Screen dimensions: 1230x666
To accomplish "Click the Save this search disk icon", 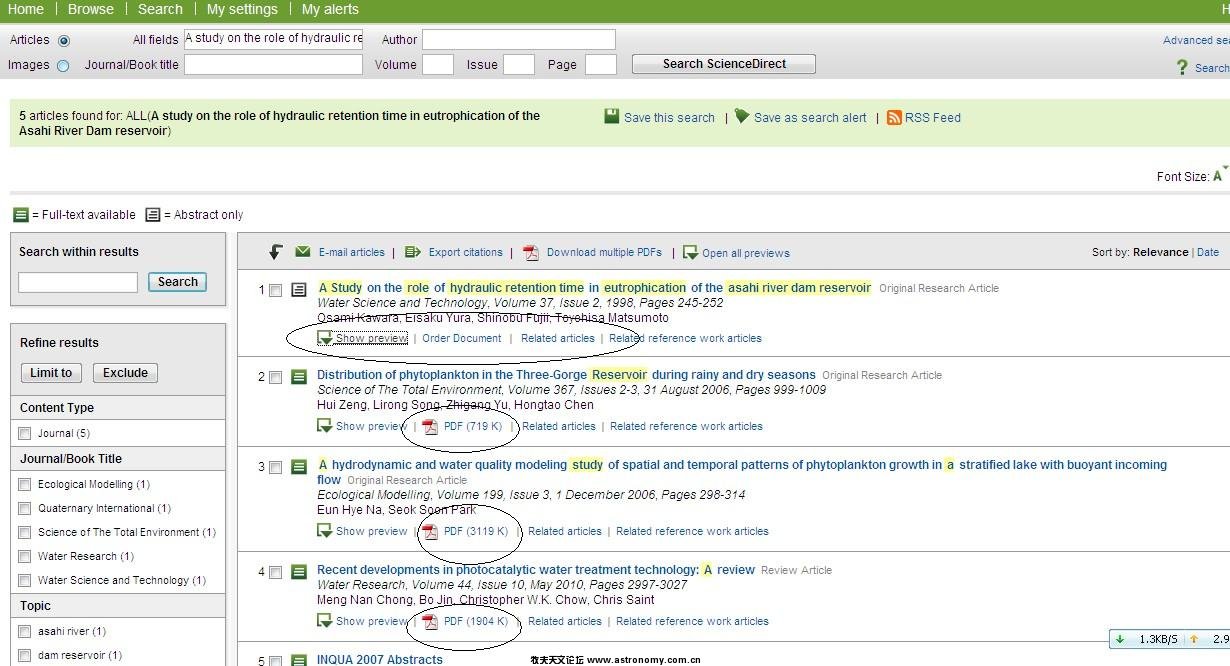I will pyautogui.click(x=612, y=117).
